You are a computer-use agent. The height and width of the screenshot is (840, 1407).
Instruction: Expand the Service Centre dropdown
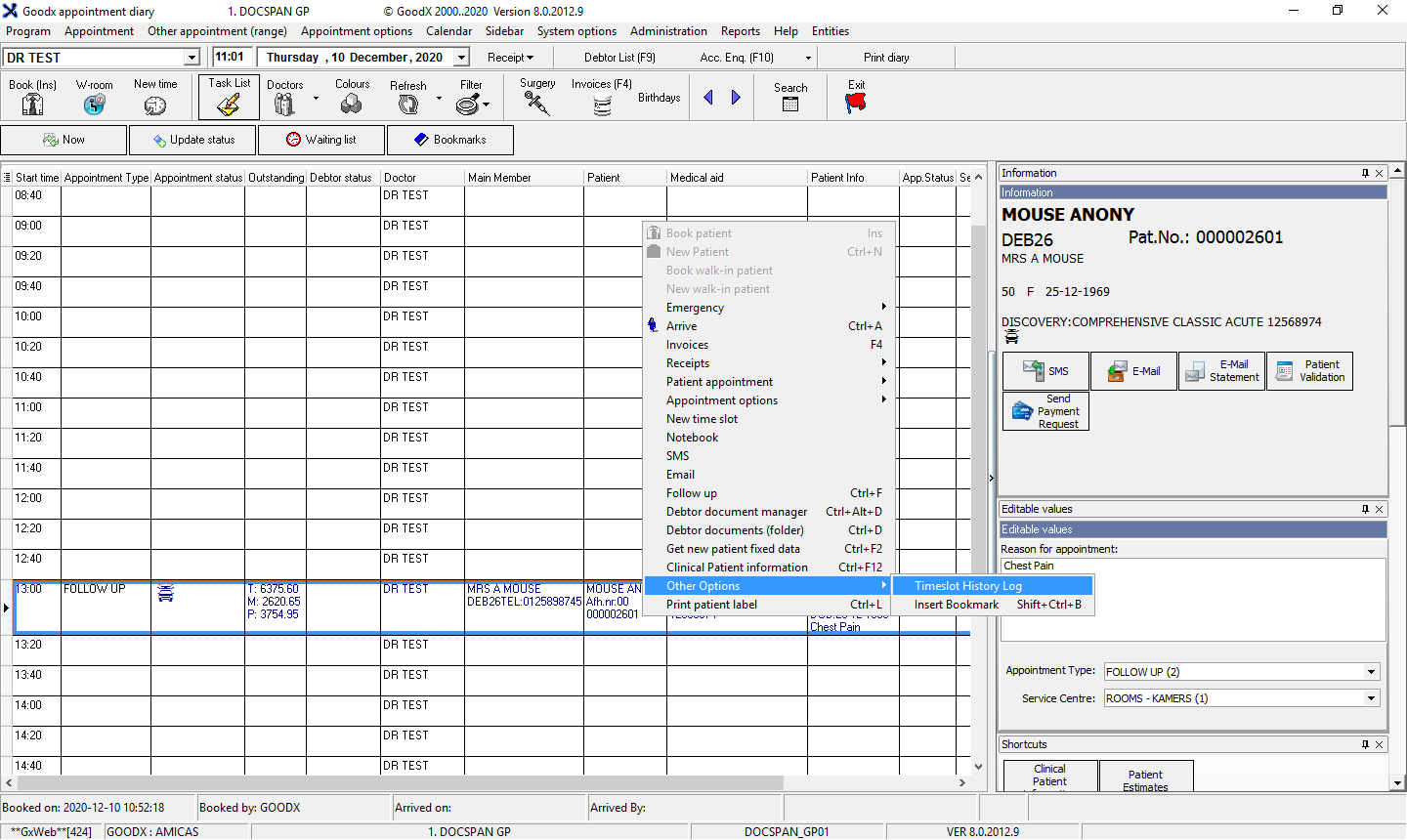click(x=1371, y=698)
